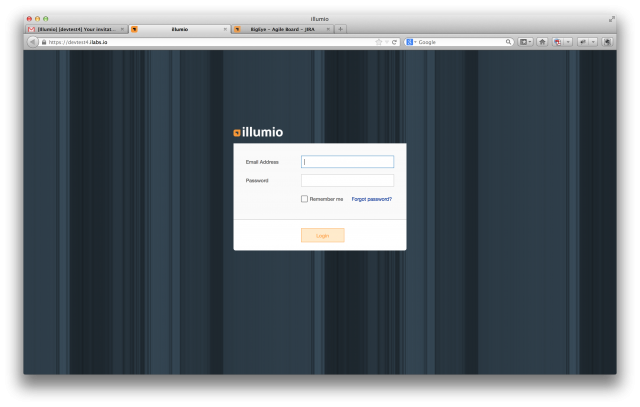The image size is (640, 407).
Task: Open the Google search engine selector dropdown
Action: 411,42
